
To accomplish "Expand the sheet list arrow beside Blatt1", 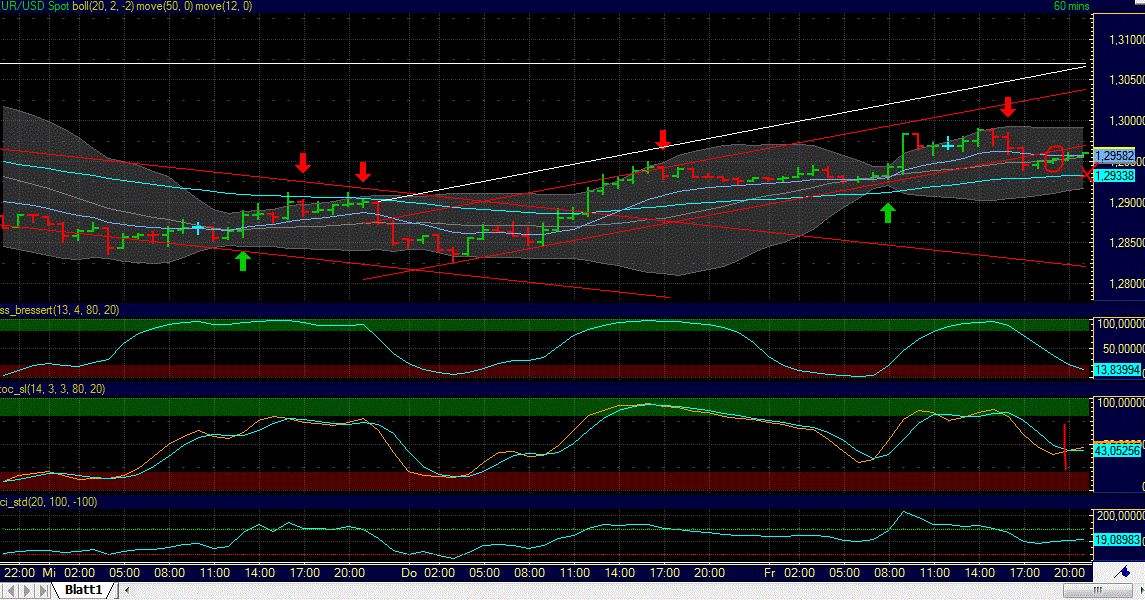I will [127, 590].
